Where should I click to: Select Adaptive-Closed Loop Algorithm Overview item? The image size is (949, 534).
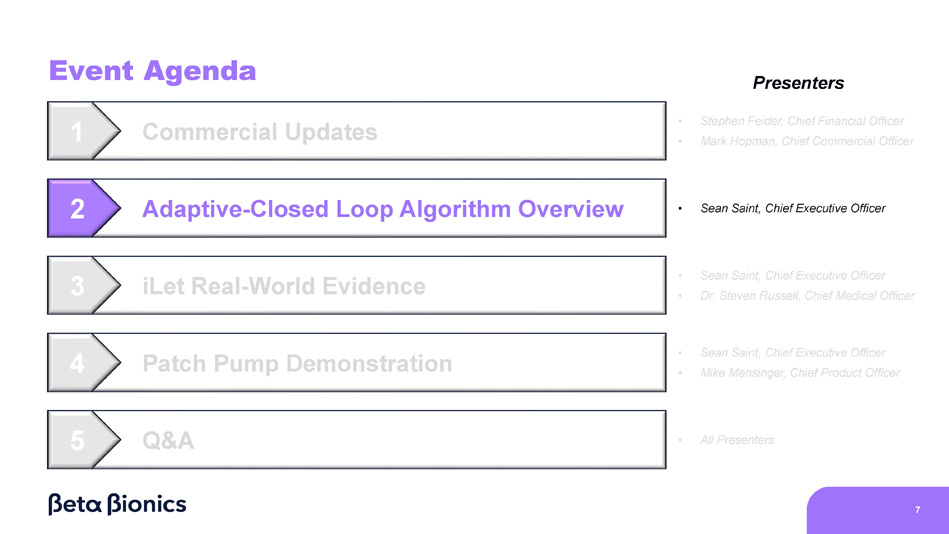(382, 209)
